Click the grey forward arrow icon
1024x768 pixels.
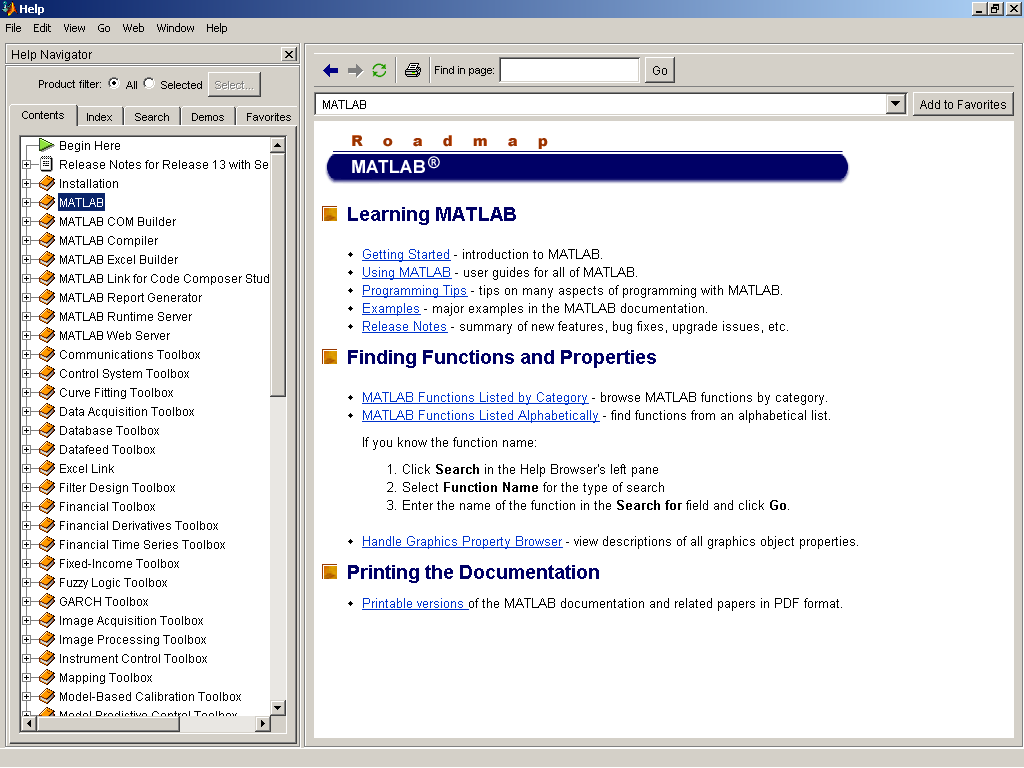355,71
